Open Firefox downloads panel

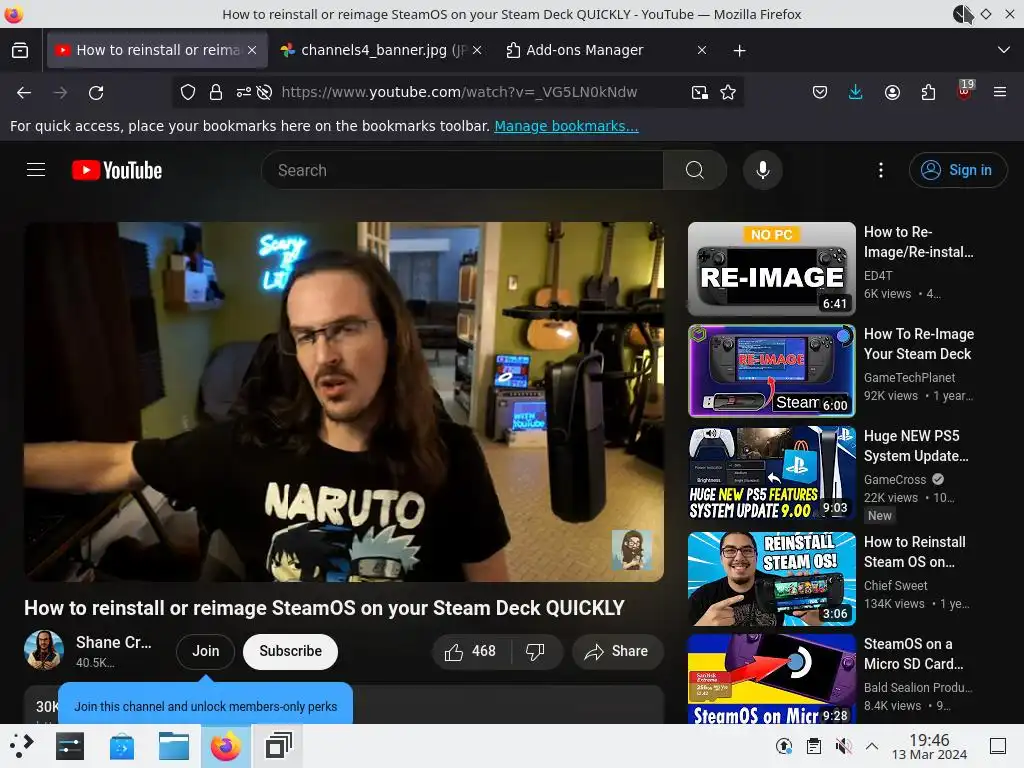pyautogui.click(x=856, y=93)
